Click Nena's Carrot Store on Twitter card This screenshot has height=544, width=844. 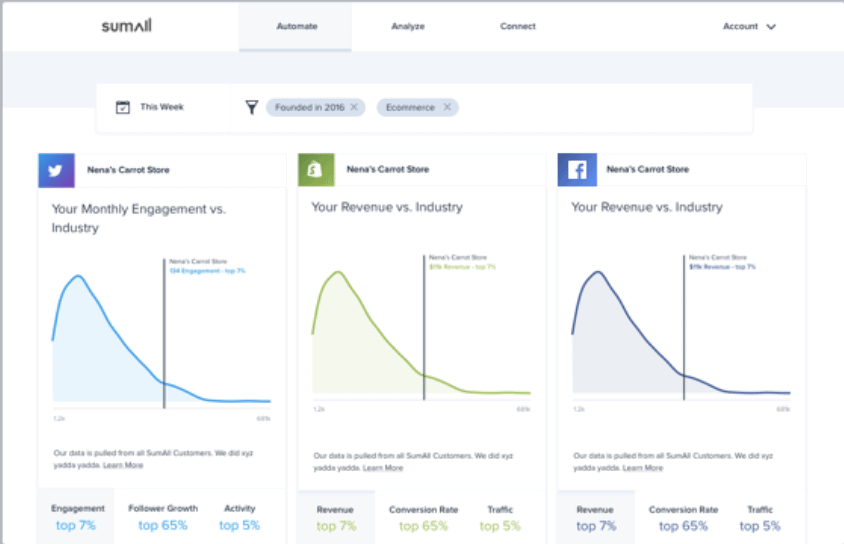(x=128, y=170)
